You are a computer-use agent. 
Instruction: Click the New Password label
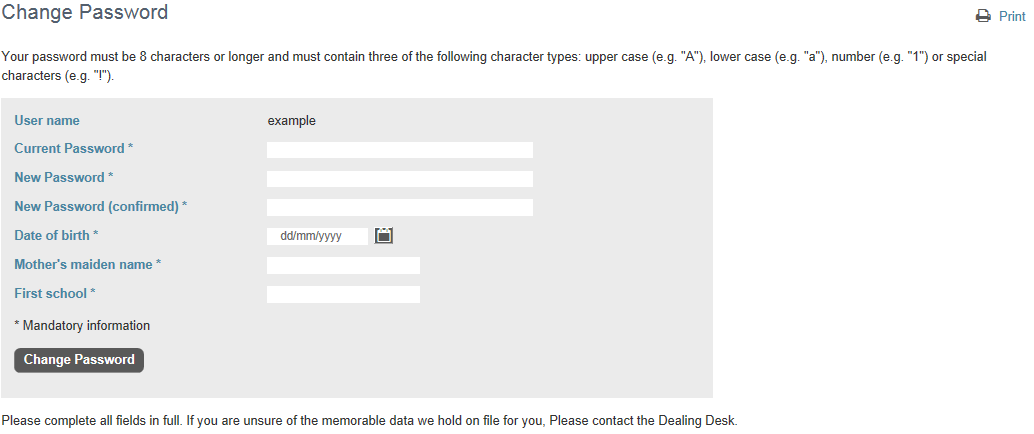[x=64, y=178]
